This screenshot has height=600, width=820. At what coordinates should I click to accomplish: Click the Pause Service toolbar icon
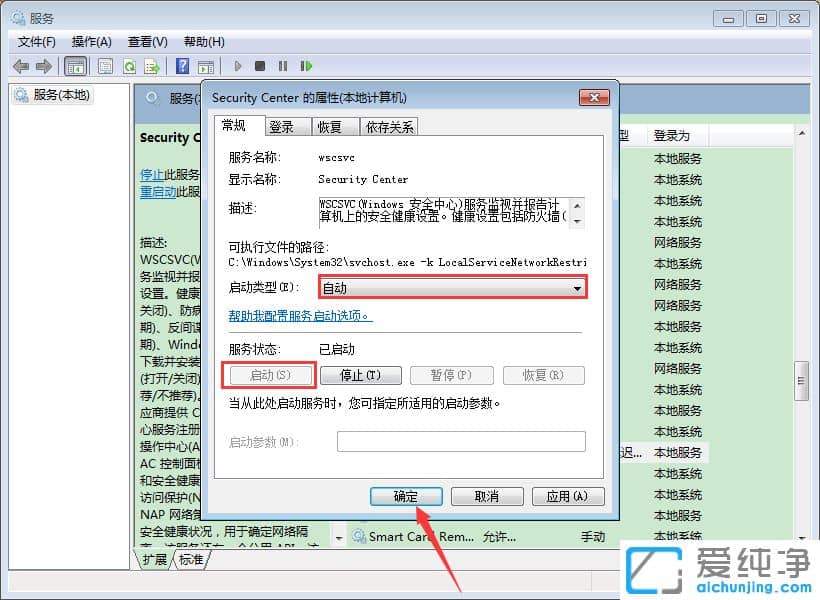point(282,66)
